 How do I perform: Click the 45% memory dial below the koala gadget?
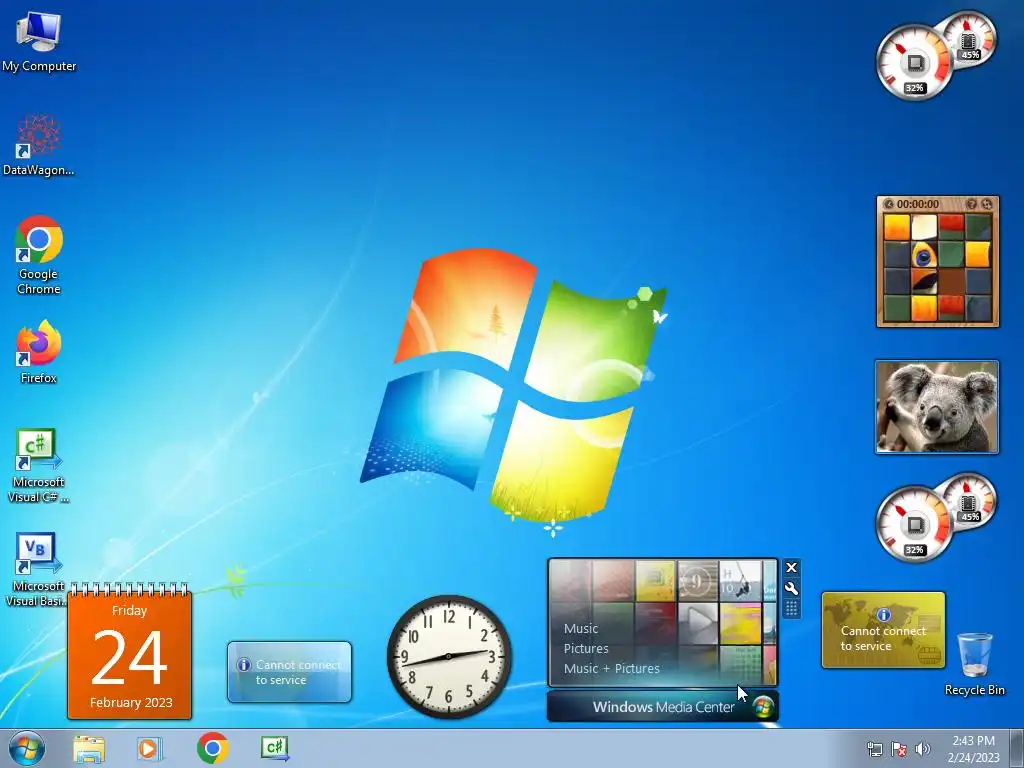(969, 500)
